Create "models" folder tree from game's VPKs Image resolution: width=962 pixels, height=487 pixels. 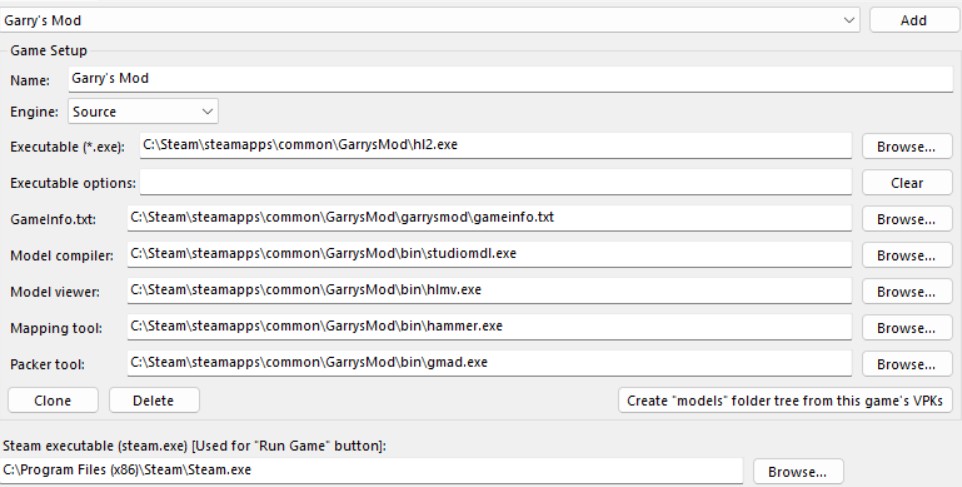[785, 401]
